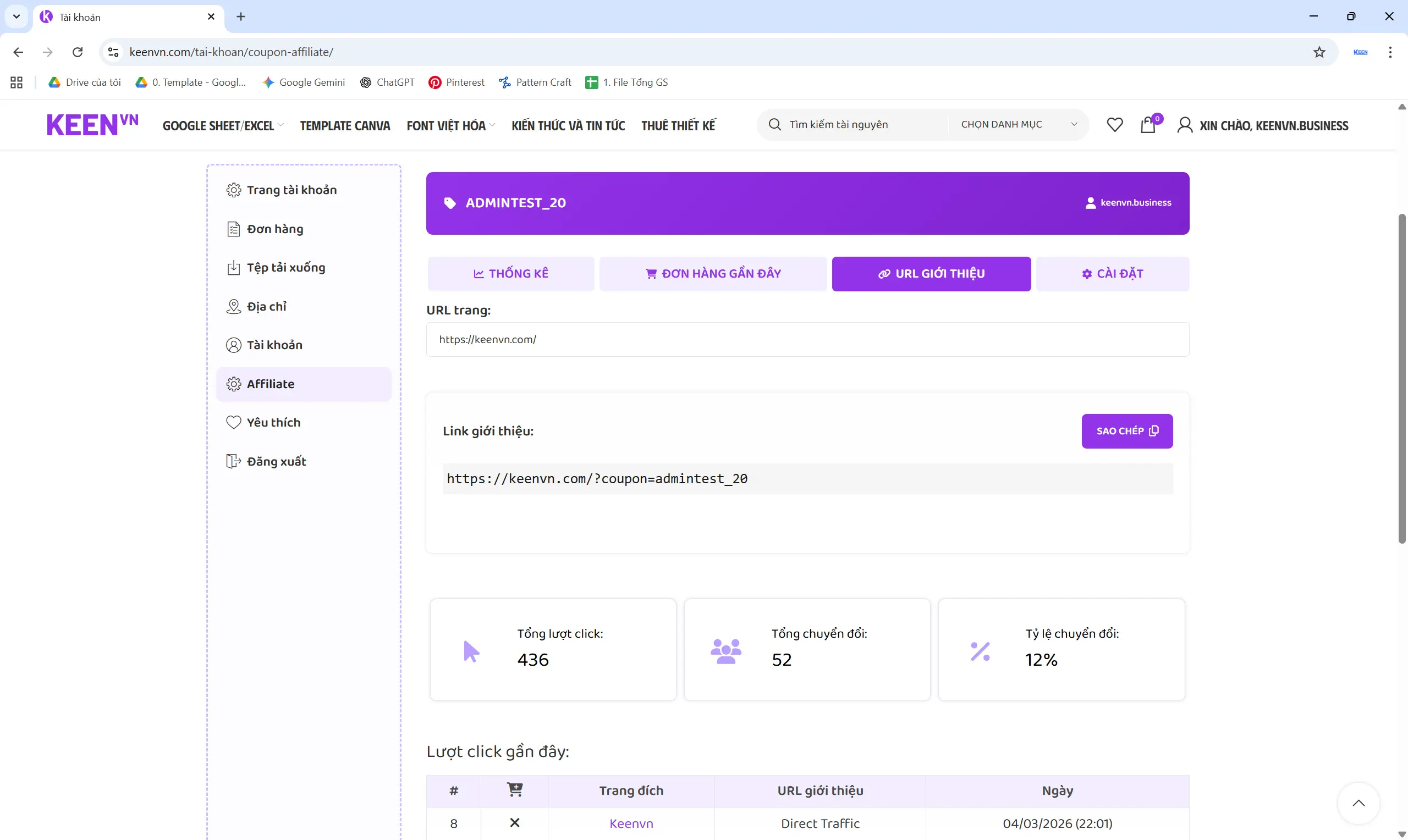Expand the GOOGLE SHEET/EXCEL menu
Screen dimensions: 1408x840
(223, 126)
